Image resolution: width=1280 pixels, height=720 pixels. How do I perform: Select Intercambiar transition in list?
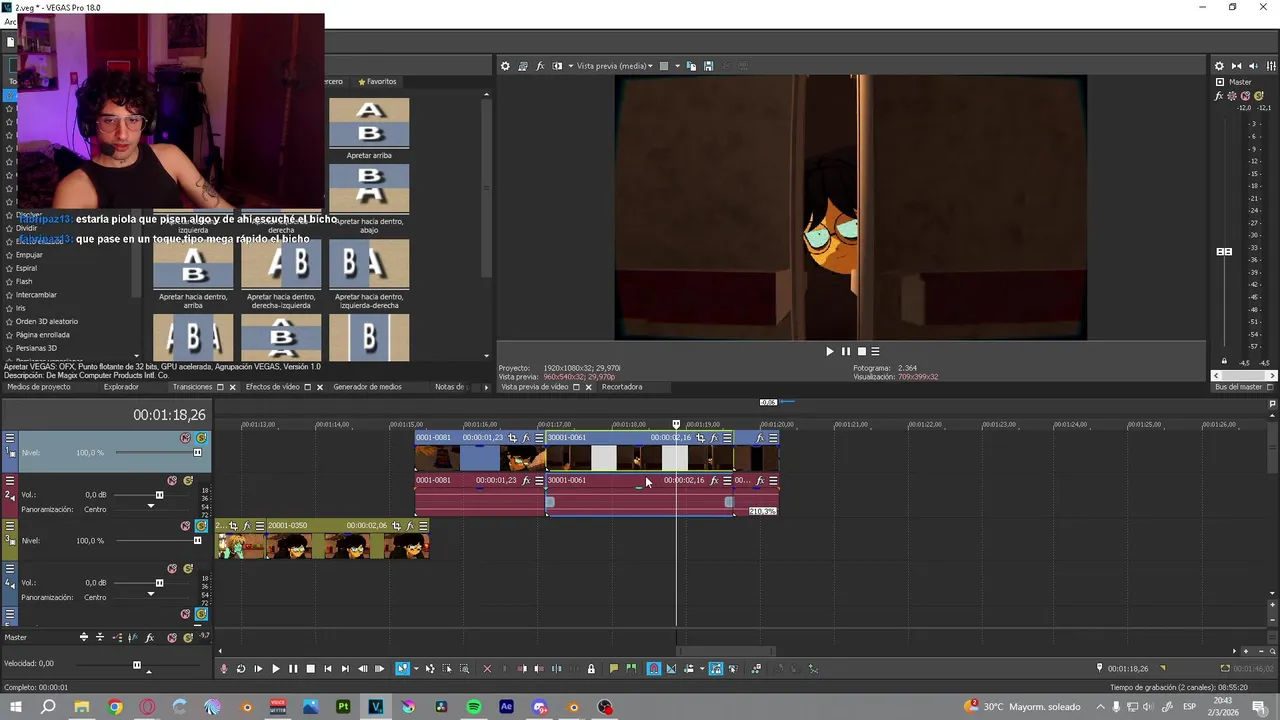click(36, 295)
